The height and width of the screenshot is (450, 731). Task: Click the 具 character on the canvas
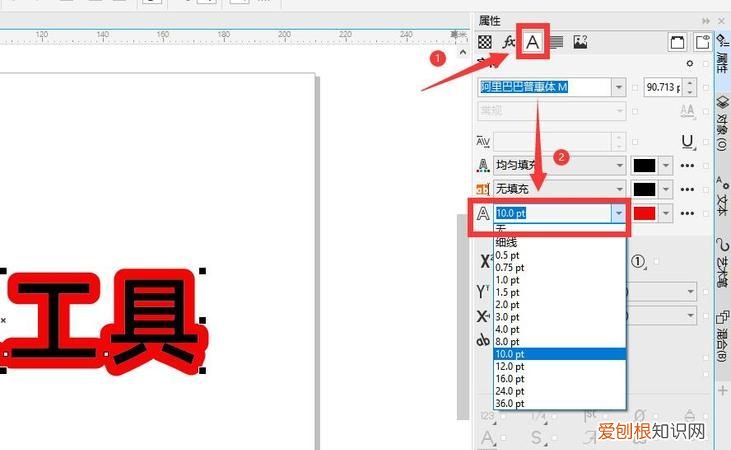pyautogui.click(x=155, y=322)
